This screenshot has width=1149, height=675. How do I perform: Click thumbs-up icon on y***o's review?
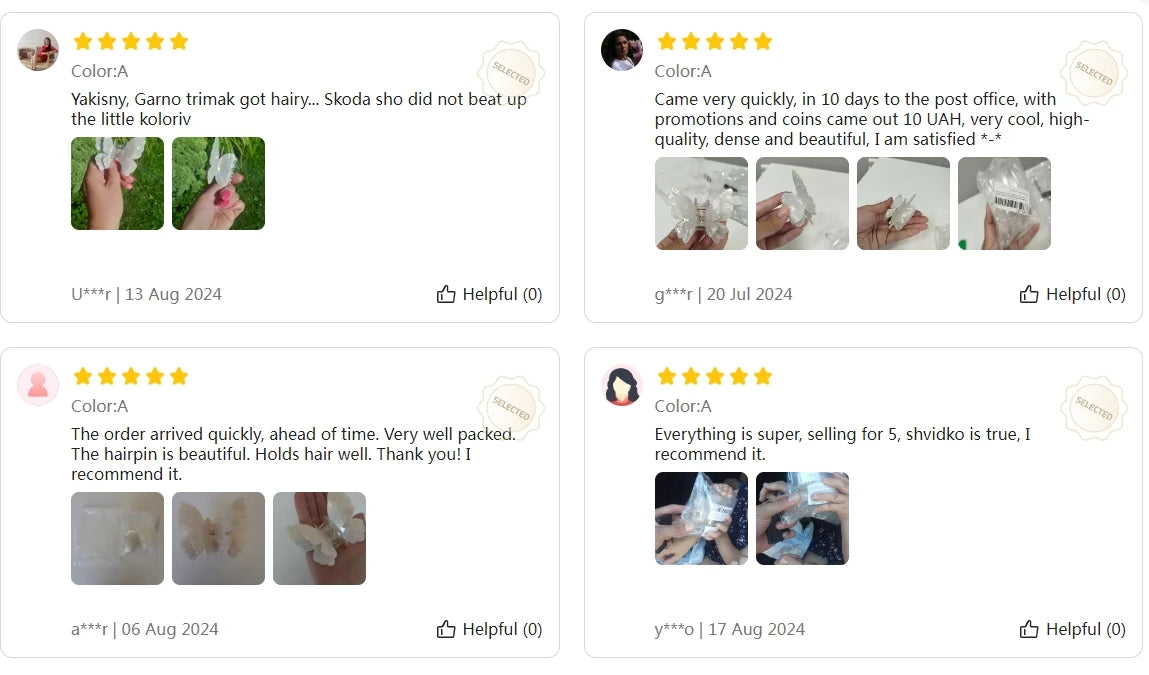pyautogui.click(x=1029, y=629)
